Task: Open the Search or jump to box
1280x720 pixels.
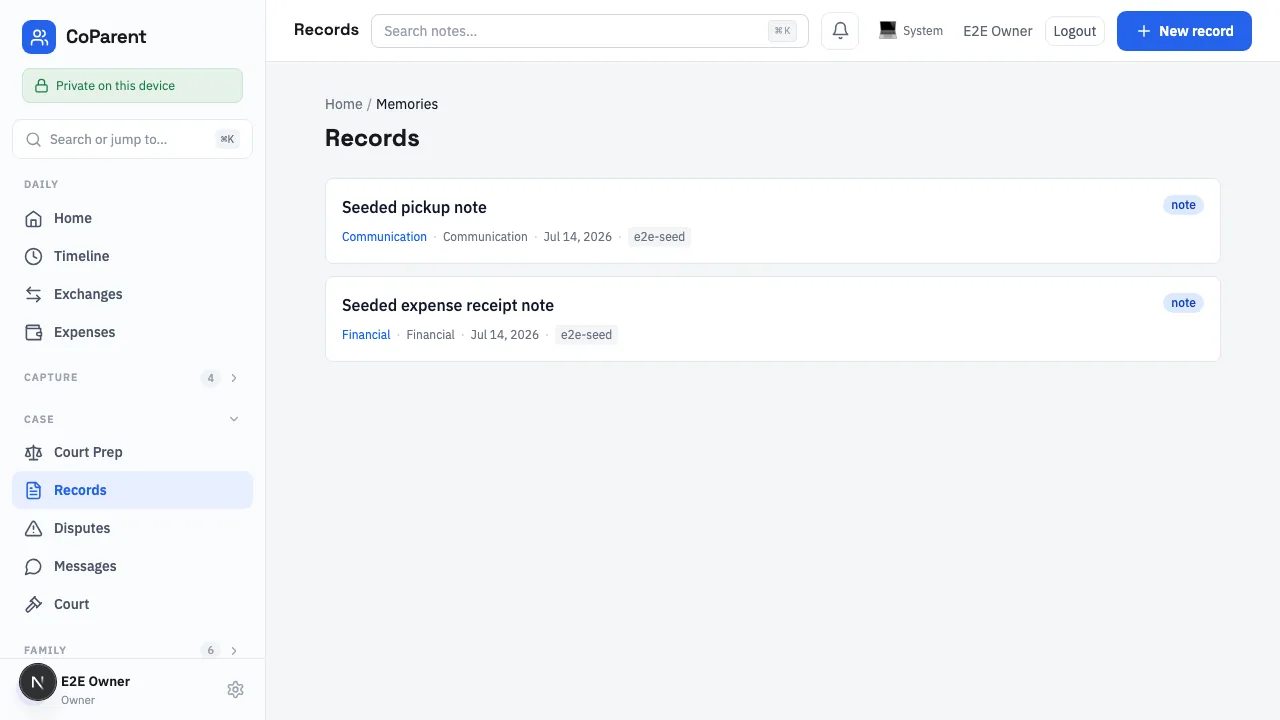Action: (132, 139)
